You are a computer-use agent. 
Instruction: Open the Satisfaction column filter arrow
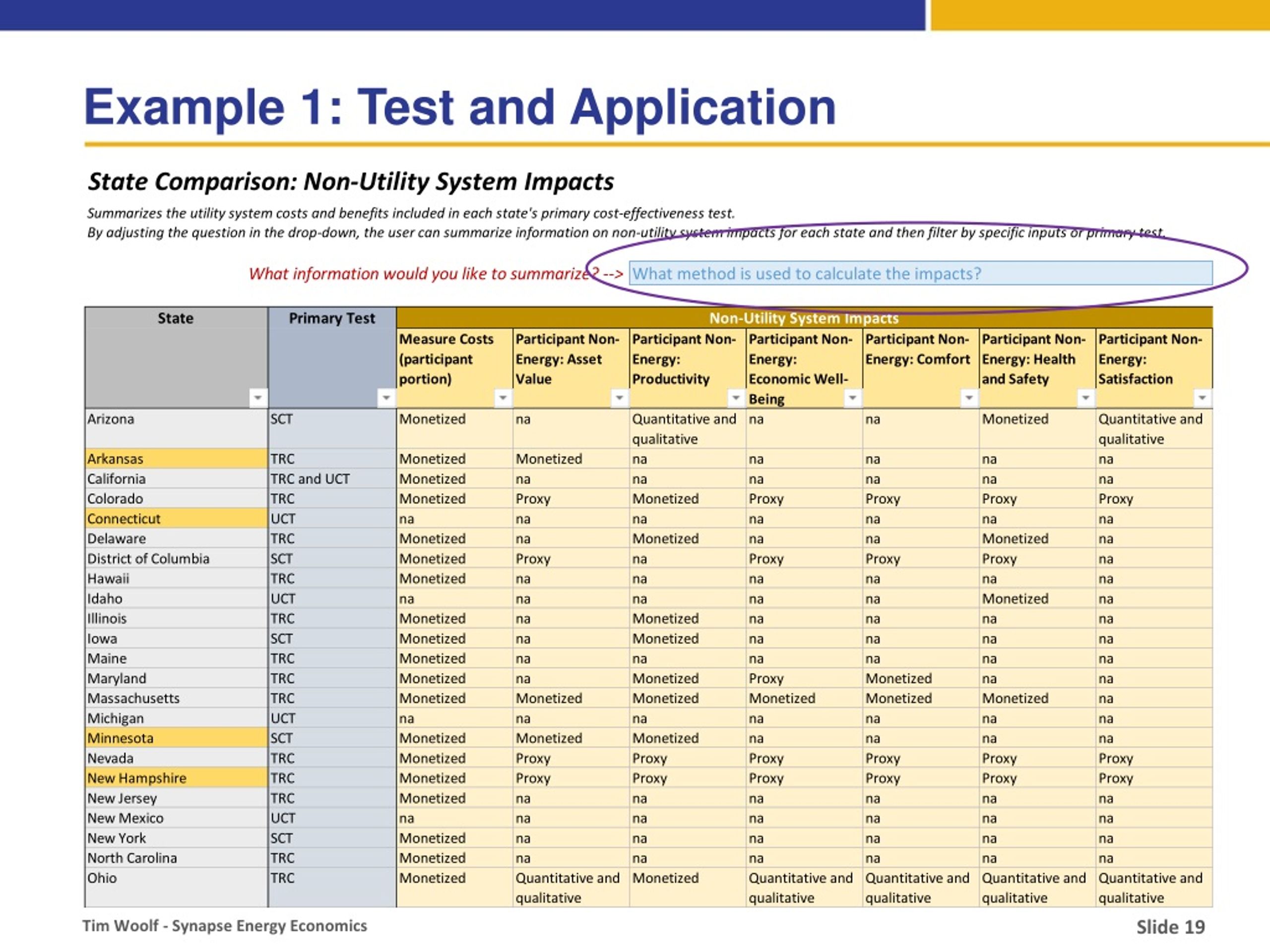(x=1202, y=397)
